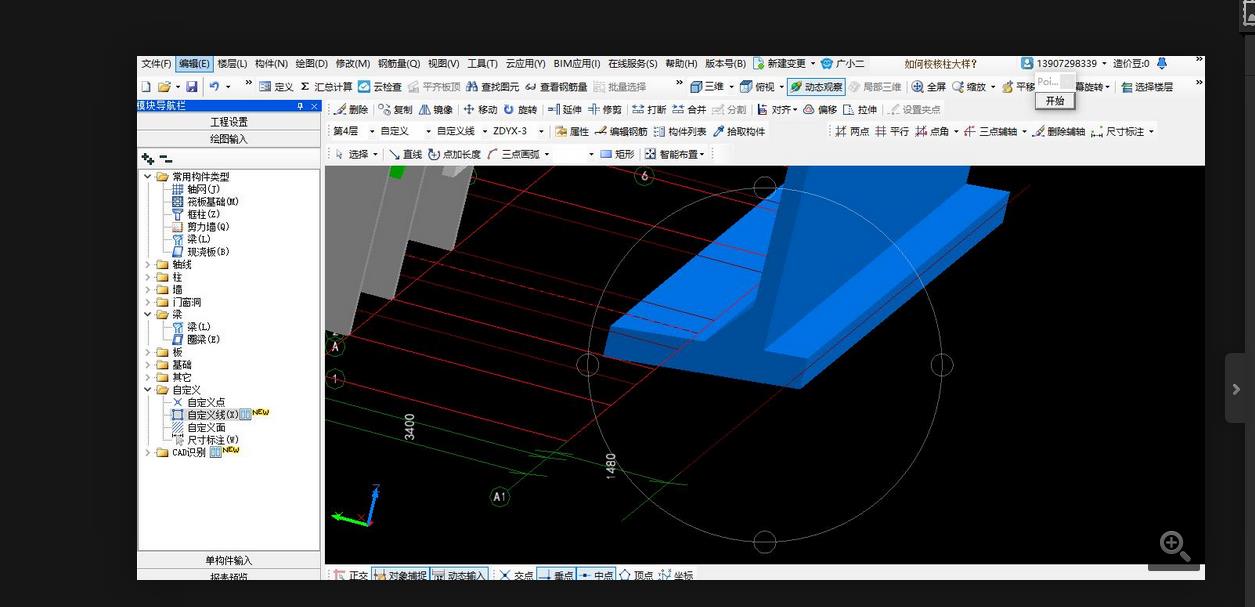Click the 云检查 cloud check tool
This screenshot has height=607, width=1255.
[380, 87]
